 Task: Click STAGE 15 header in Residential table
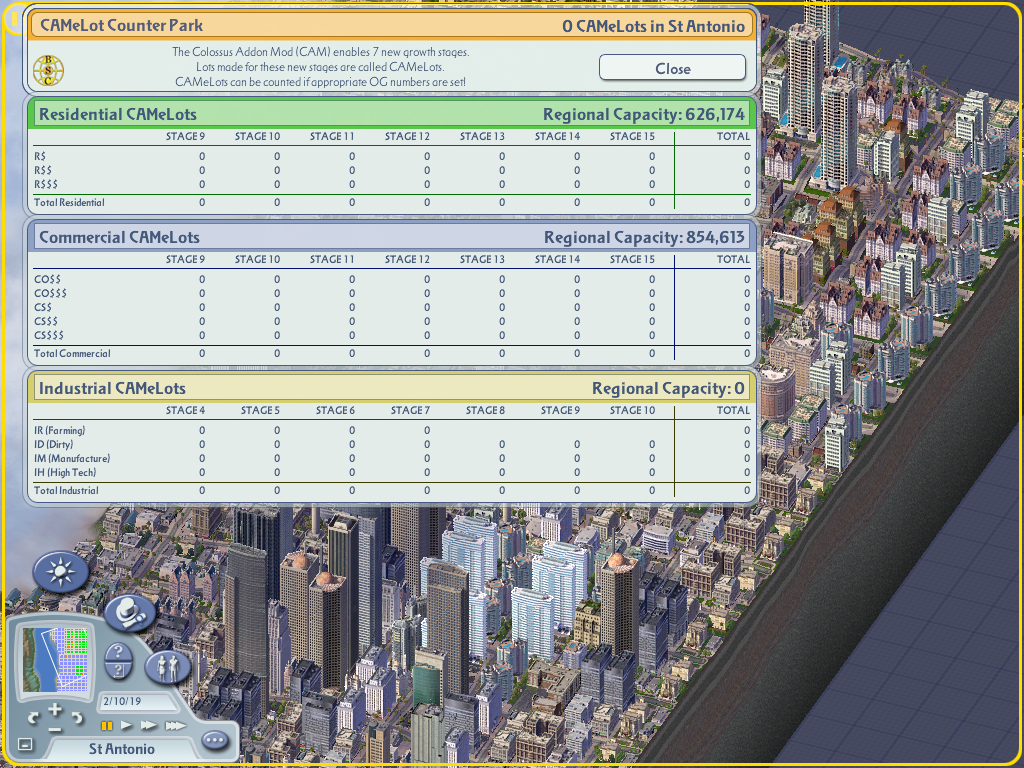(632, 136)
